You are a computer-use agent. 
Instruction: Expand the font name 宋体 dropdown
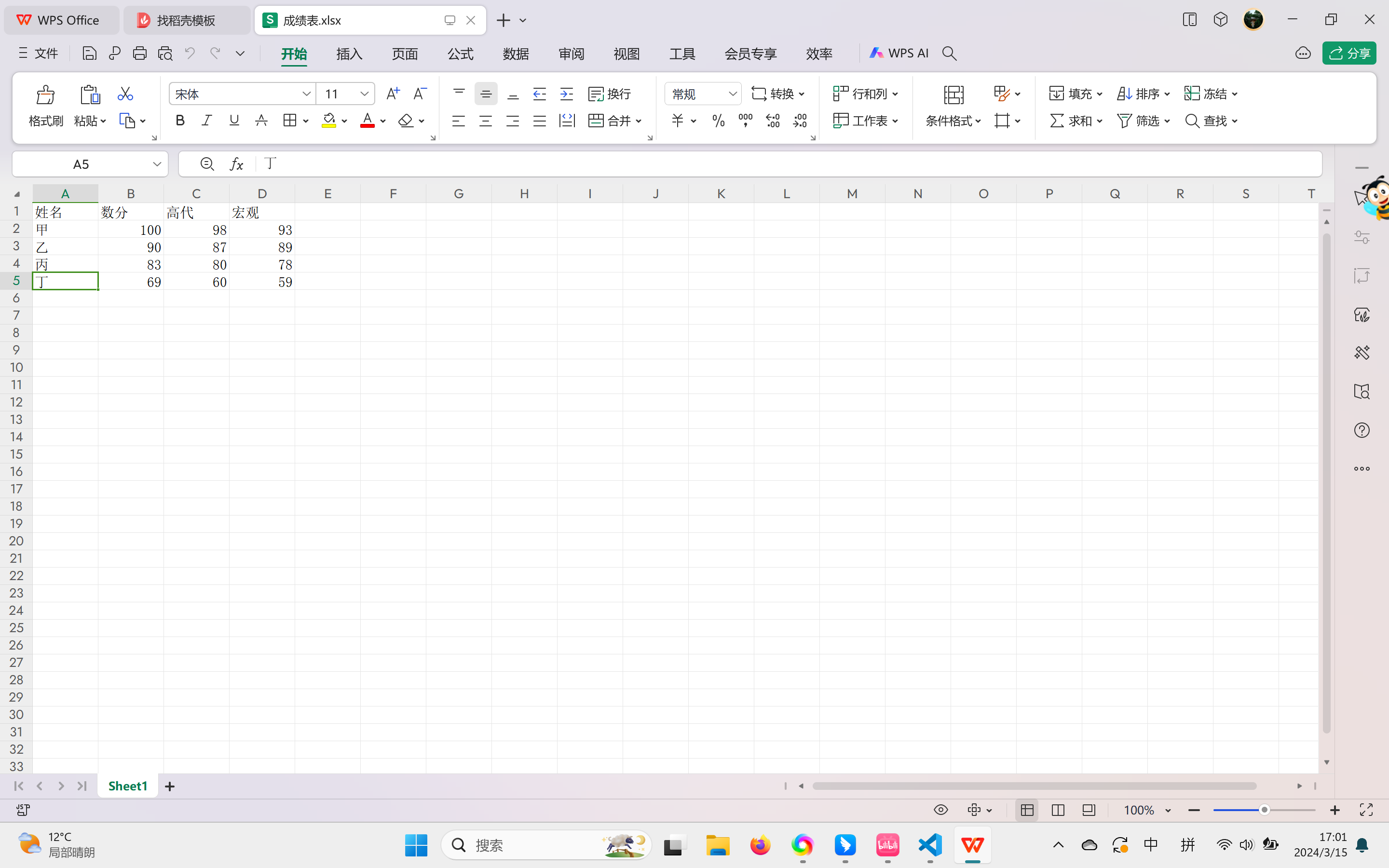coord(307,94)
